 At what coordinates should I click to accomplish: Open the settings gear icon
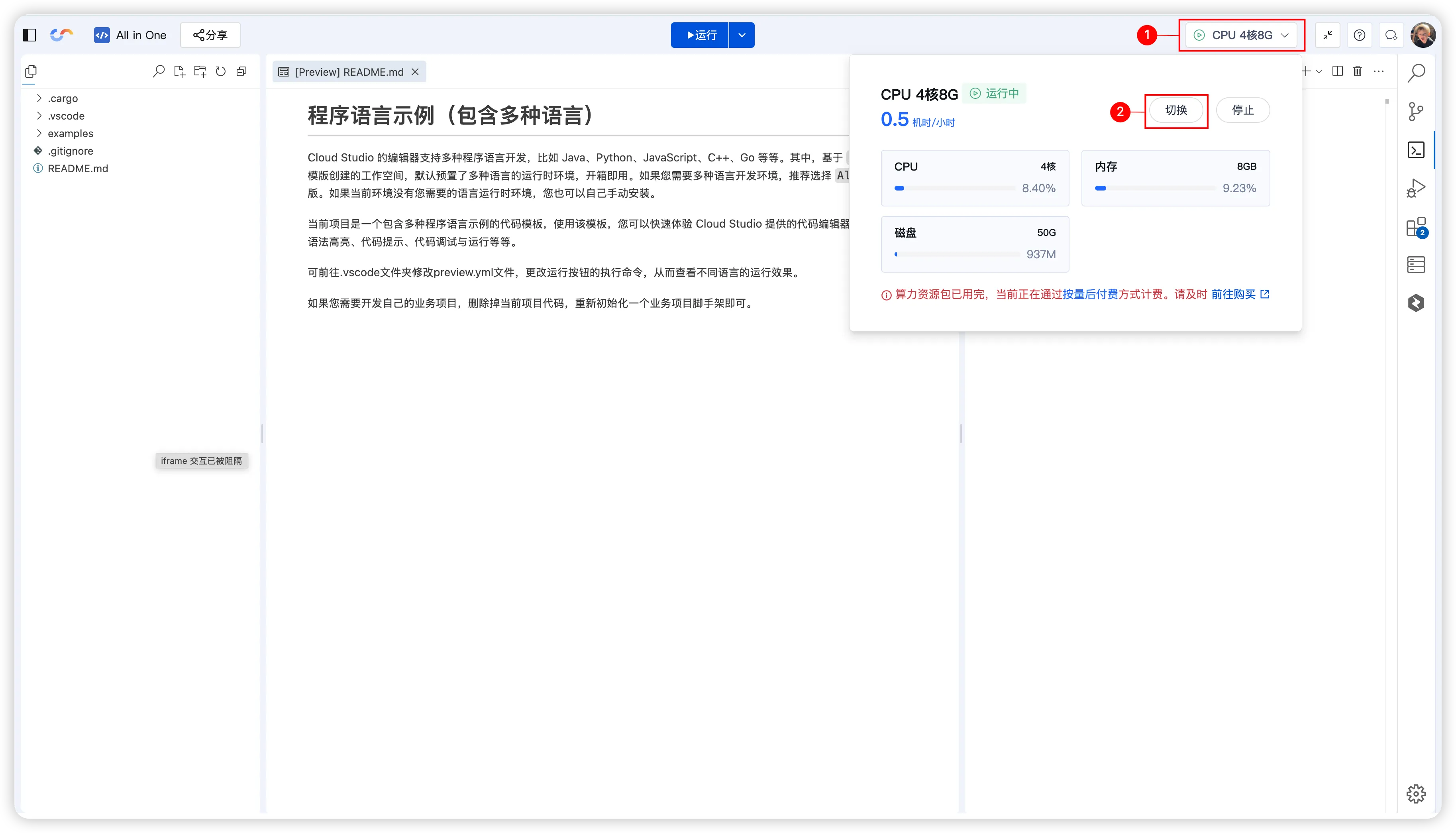tap(1416, 794)
